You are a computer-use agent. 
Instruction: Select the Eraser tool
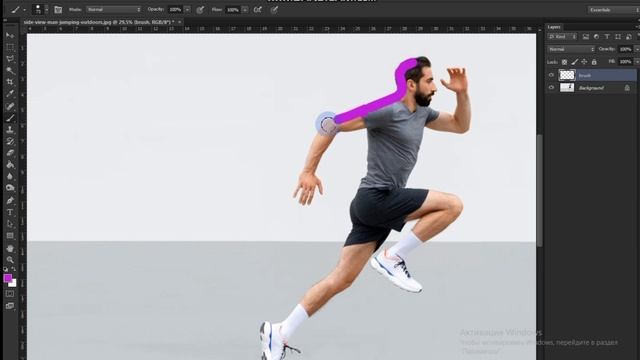(10, 153)
